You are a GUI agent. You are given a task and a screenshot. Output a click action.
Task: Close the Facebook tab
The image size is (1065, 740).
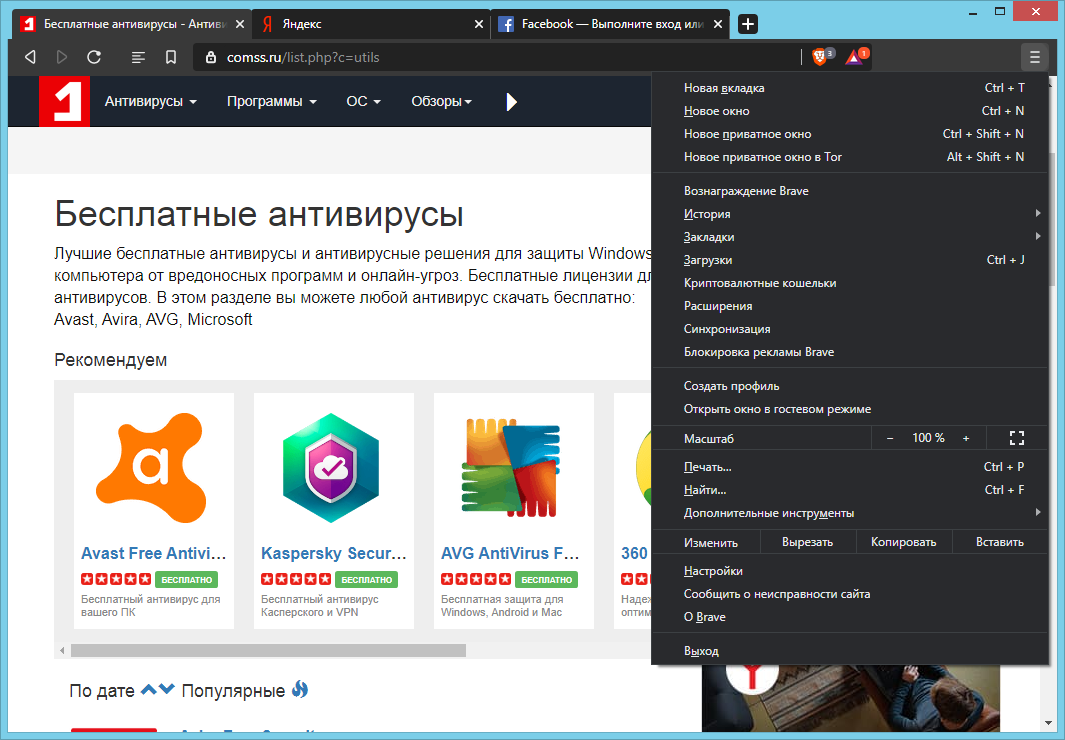tap(719, 24)
